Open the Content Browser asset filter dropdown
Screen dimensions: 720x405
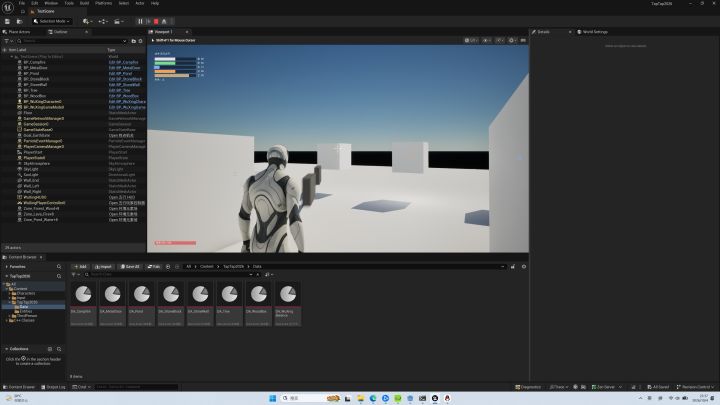pos(75,275)
